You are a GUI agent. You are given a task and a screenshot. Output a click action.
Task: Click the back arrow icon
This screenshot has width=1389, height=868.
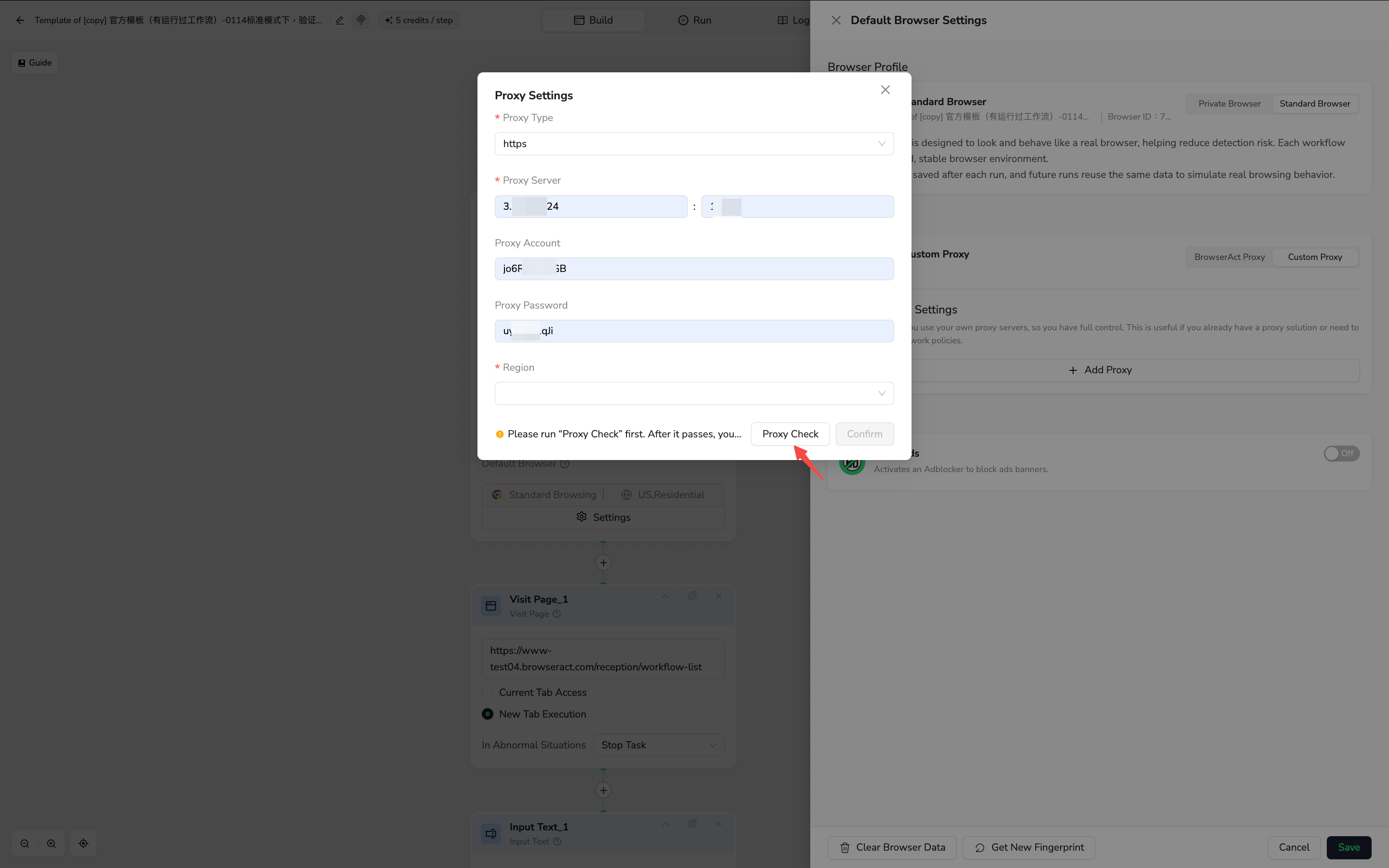tap(20, 20)
